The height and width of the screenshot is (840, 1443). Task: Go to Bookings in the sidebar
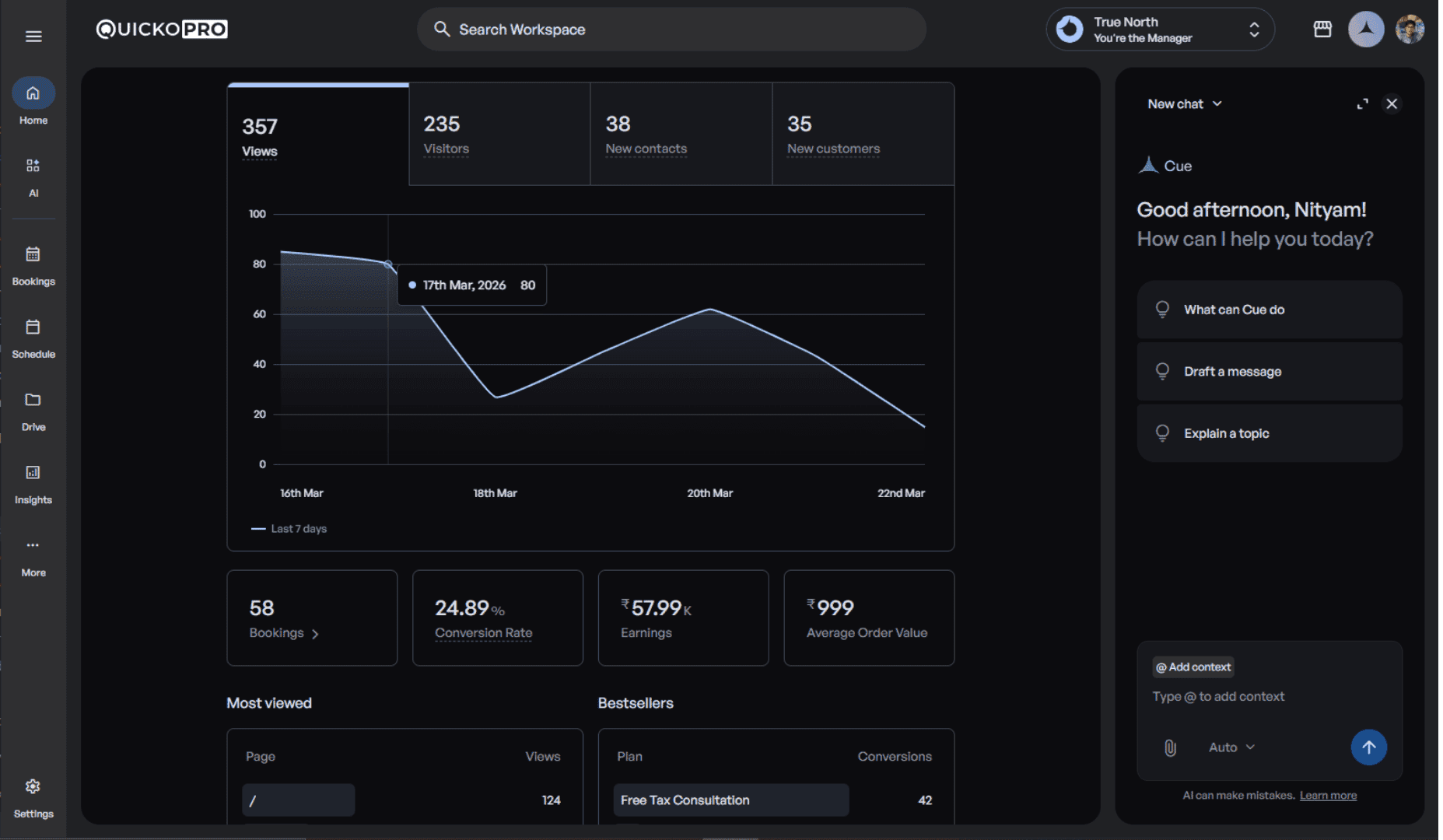click(x=33, y=264)
